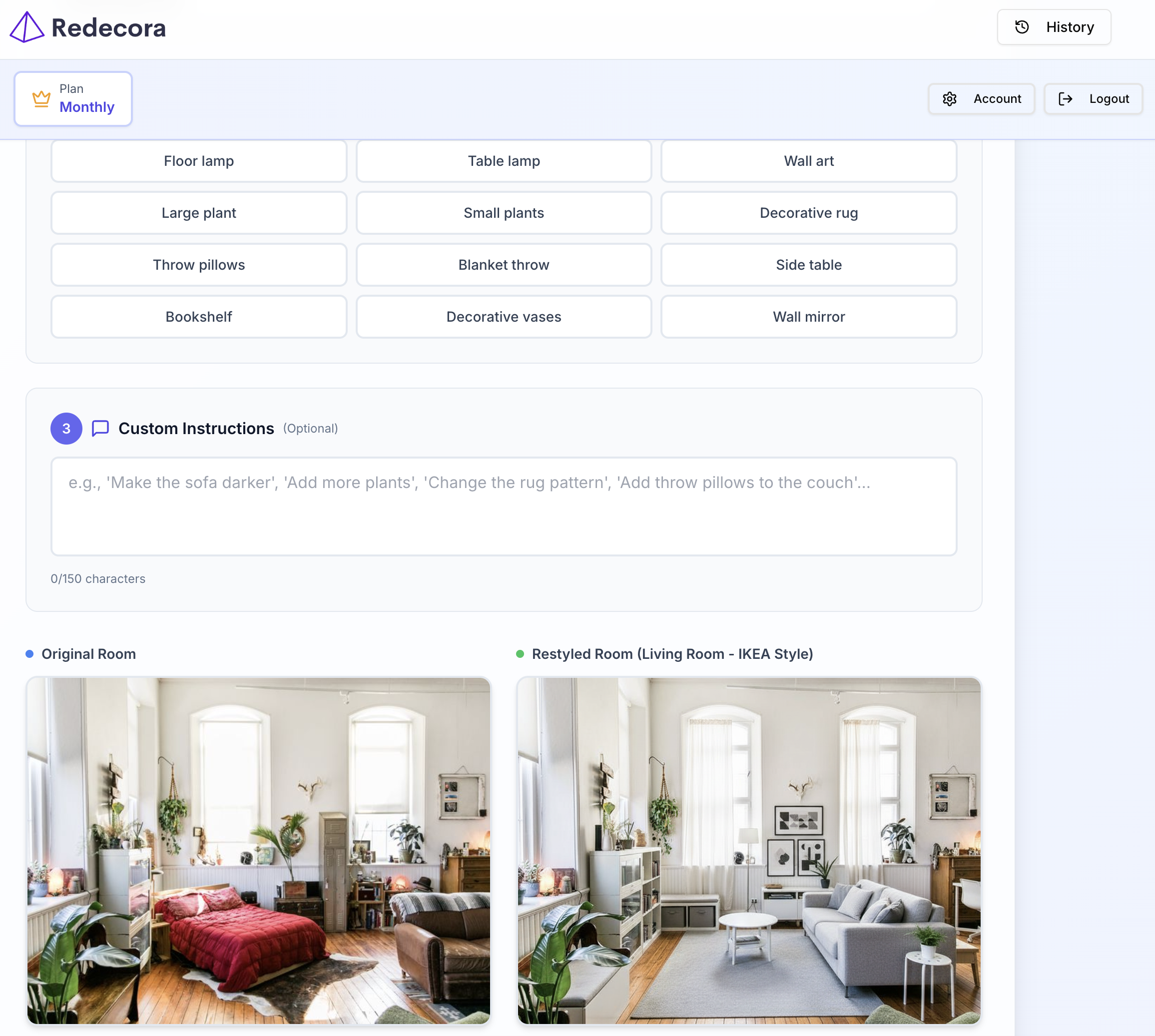Select the Bookshelf option

click(x=199, y=317)
